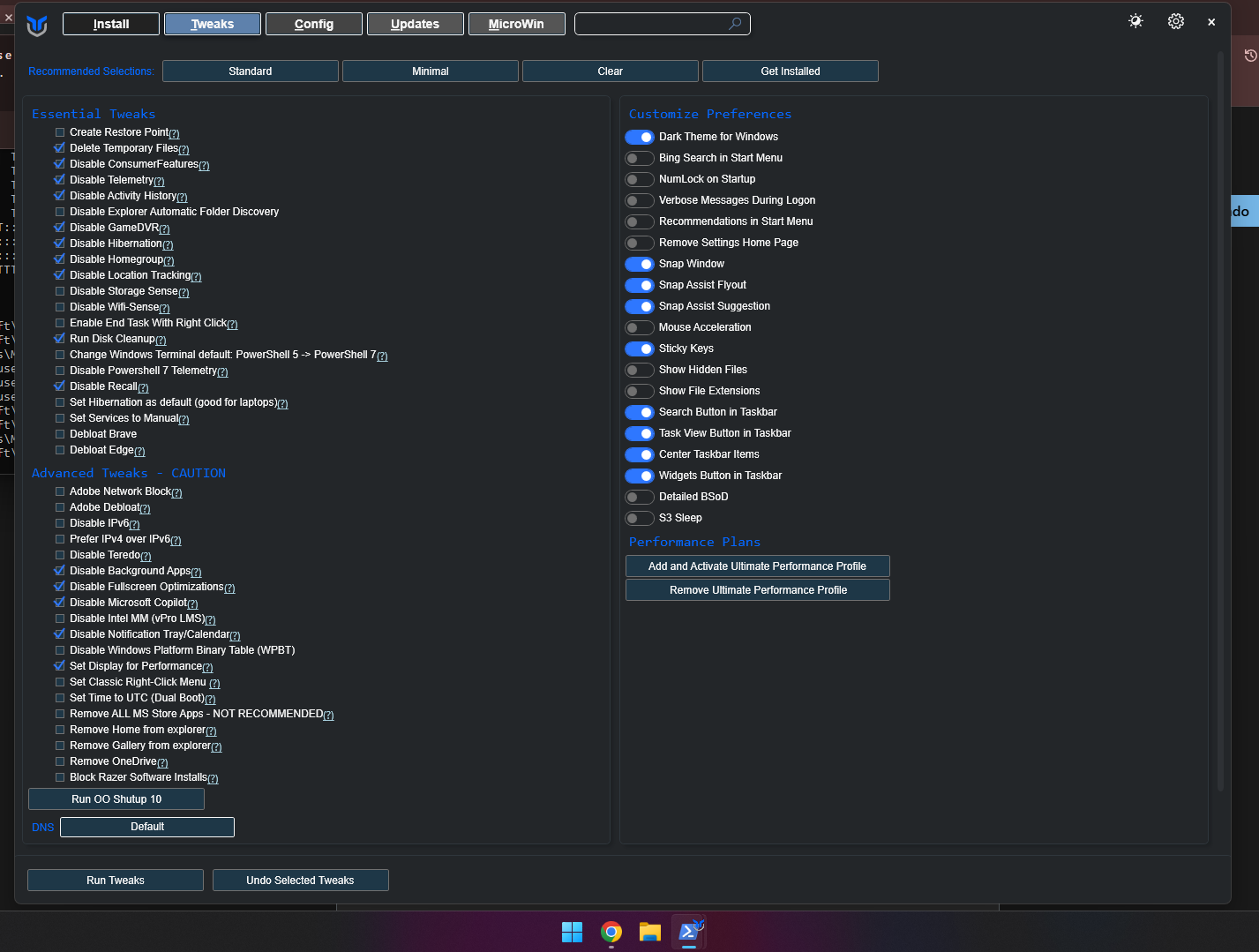
Task: Remove the Ultimate Performance Profile
Action: (x=758, y=590)
